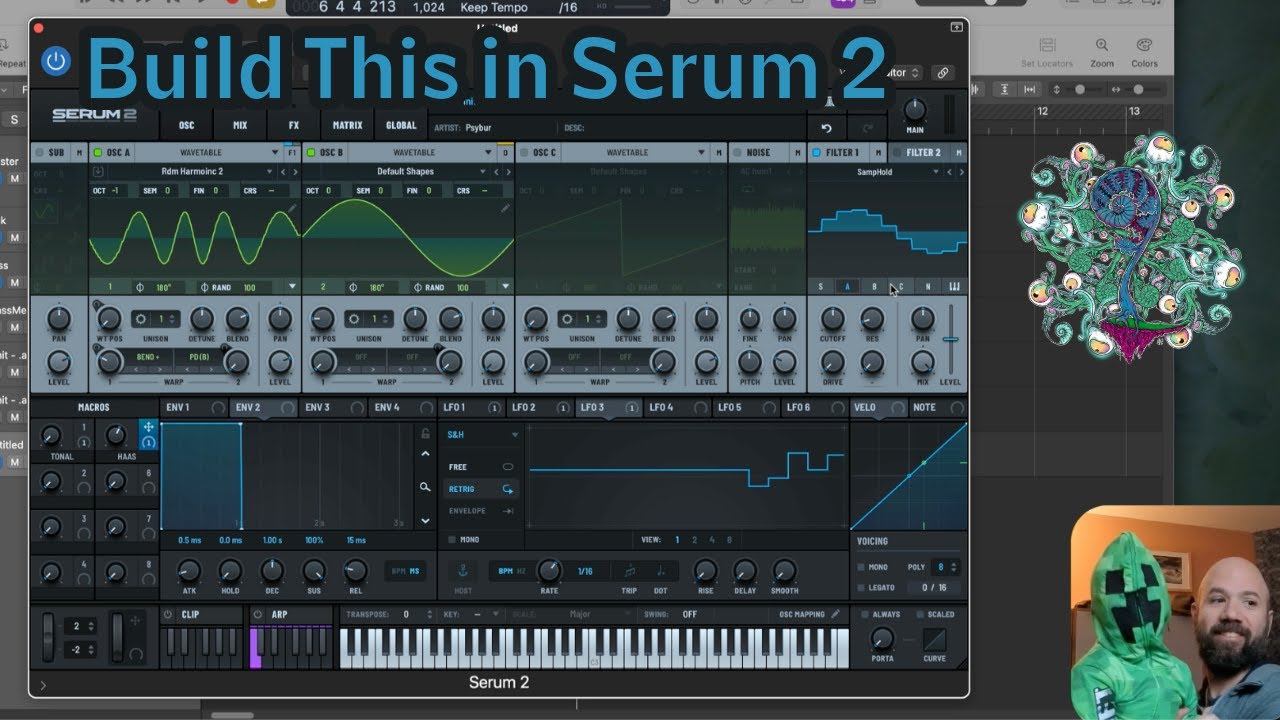Click the link icon in plugin window header
Viewport: 1280px width, 720px height.
click(942, 73)
